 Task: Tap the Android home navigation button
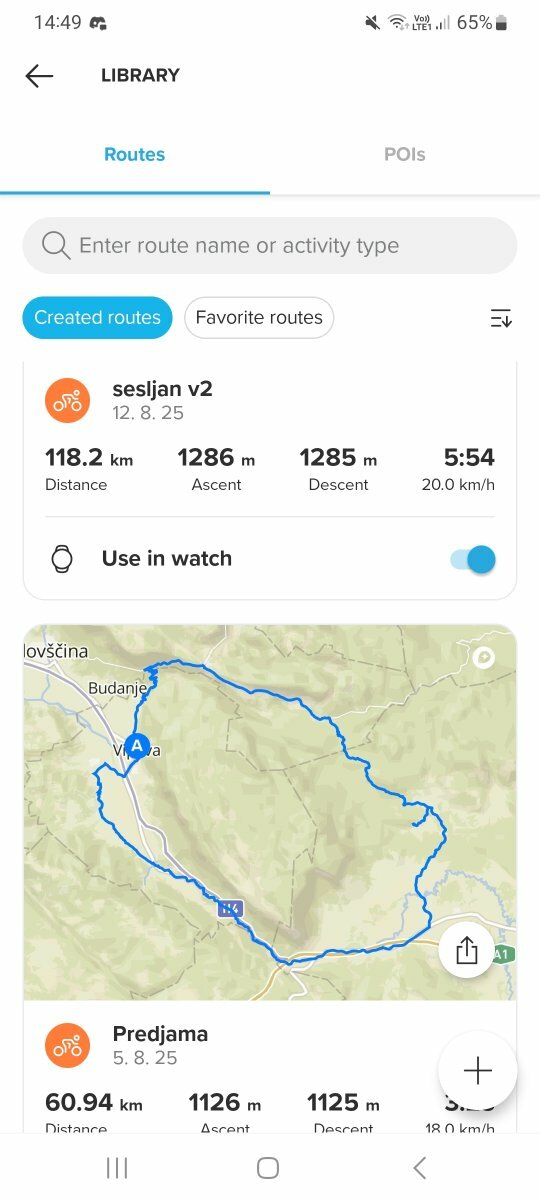point(268,1167)
